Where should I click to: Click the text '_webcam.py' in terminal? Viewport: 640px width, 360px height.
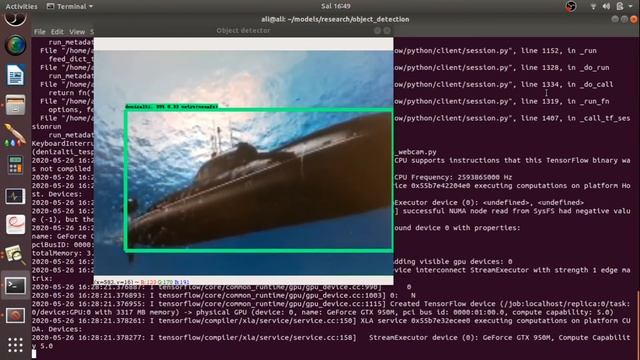click(416, 152)
